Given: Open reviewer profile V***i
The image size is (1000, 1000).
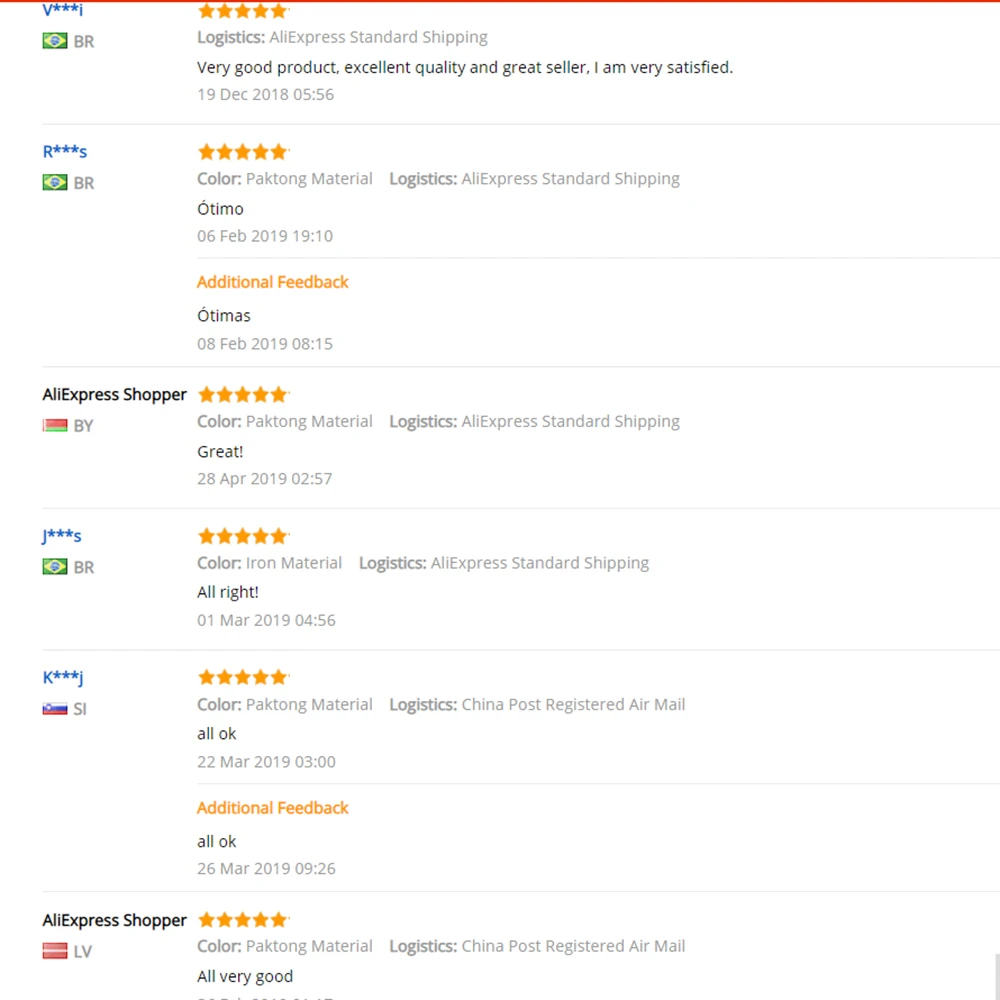Looking at the screenshot, I should pos(63,10).
